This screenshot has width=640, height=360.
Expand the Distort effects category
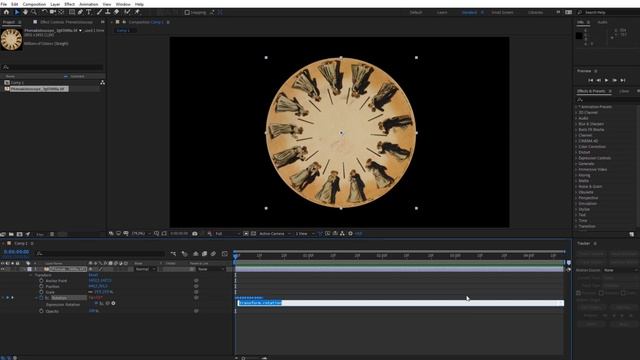pyautogui.click(x=576, y=152)
